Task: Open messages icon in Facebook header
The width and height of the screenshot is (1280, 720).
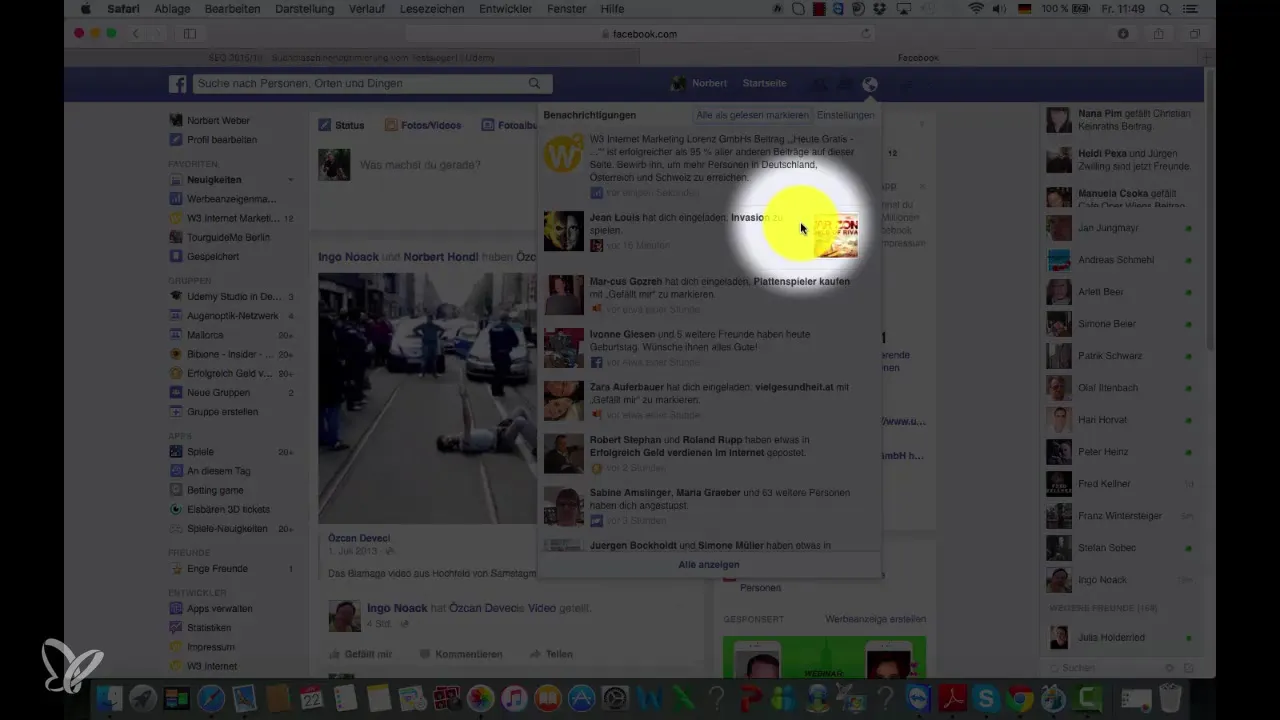Action: click(x=845, y=84)
